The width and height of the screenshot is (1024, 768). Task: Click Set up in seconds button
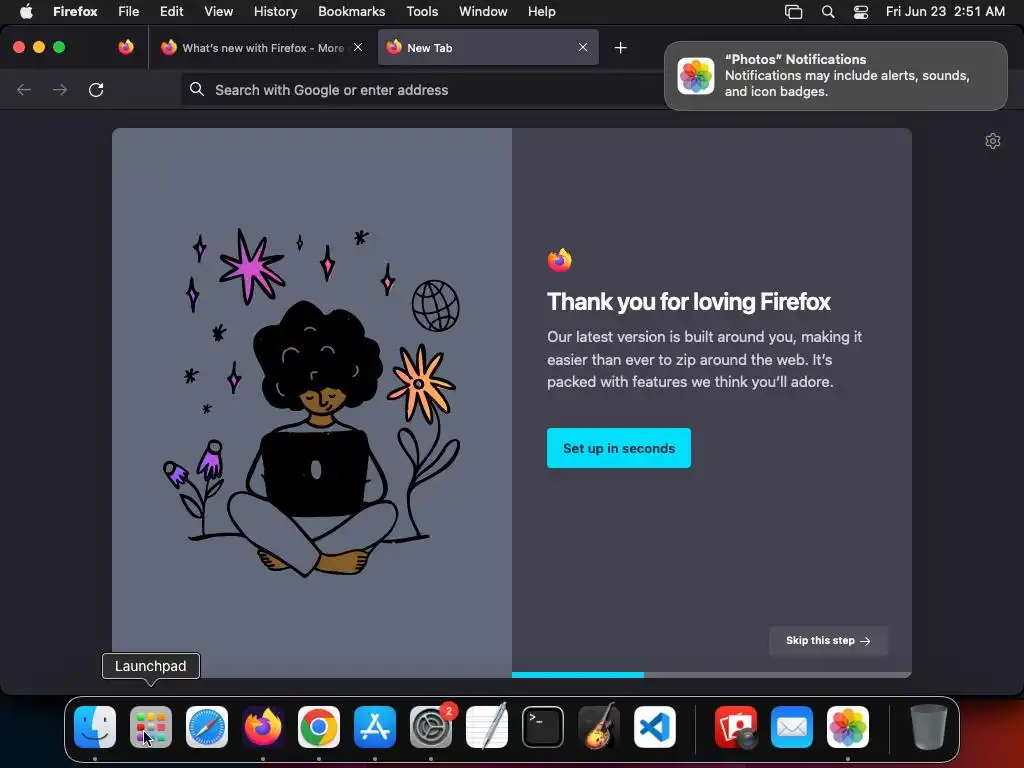[x=618, y=448]
